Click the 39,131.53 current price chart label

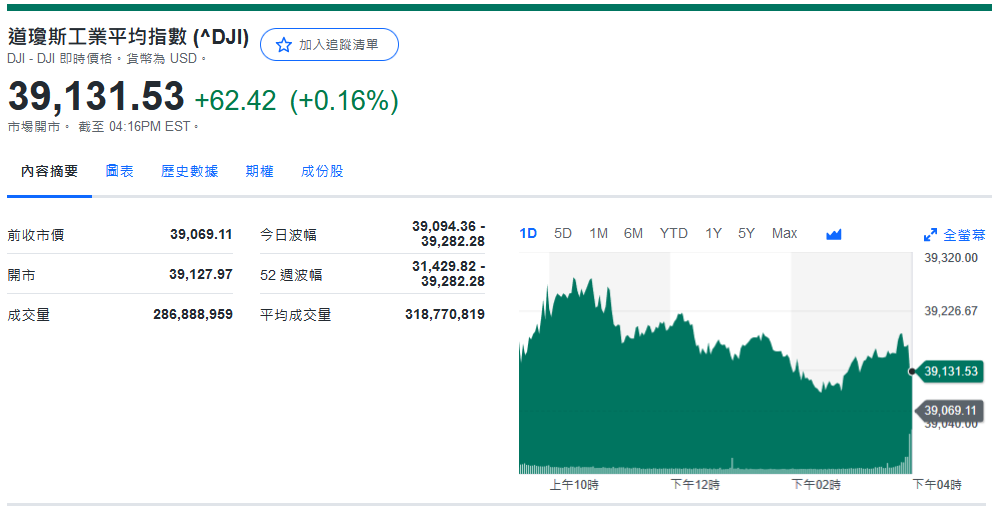click(x=951, y=371)
